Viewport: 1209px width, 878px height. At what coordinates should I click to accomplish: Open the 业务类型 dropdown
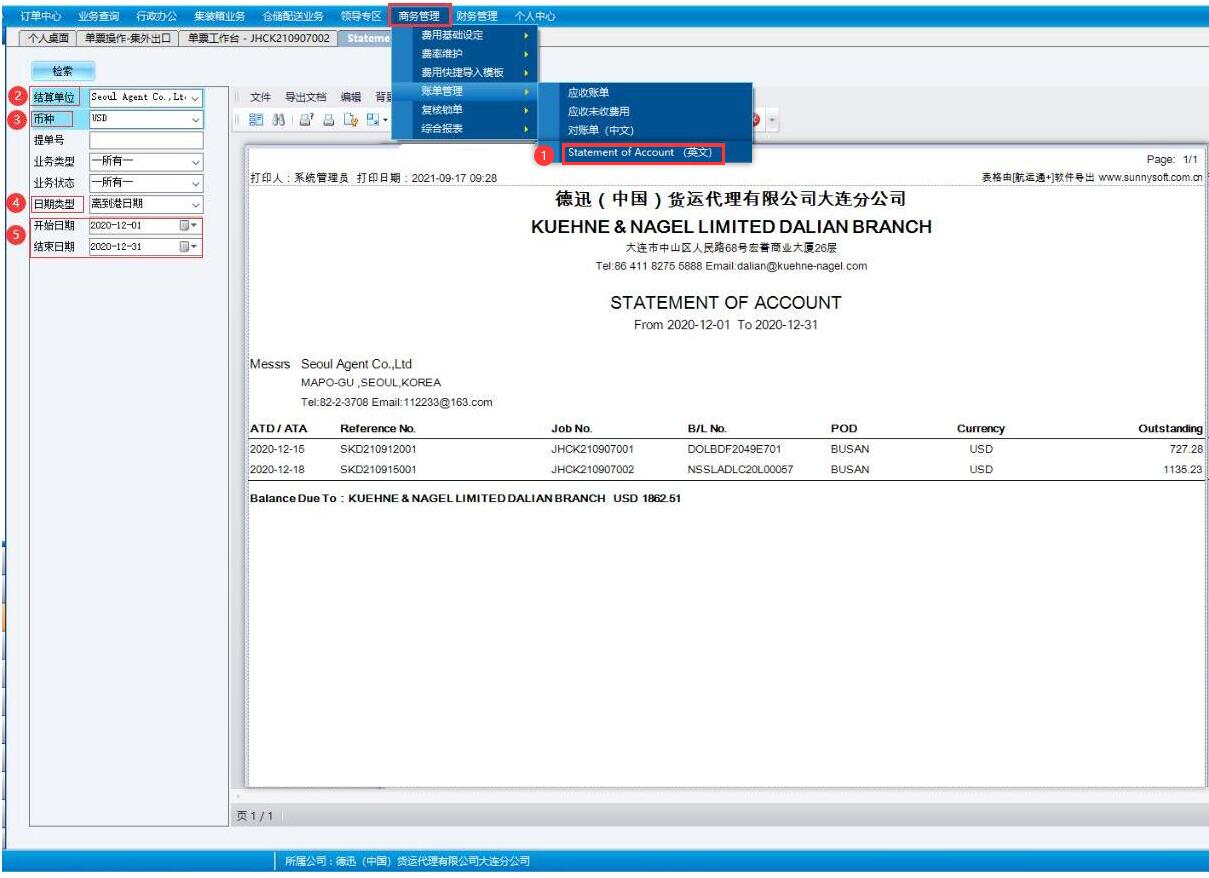click(x=195, y=162)
